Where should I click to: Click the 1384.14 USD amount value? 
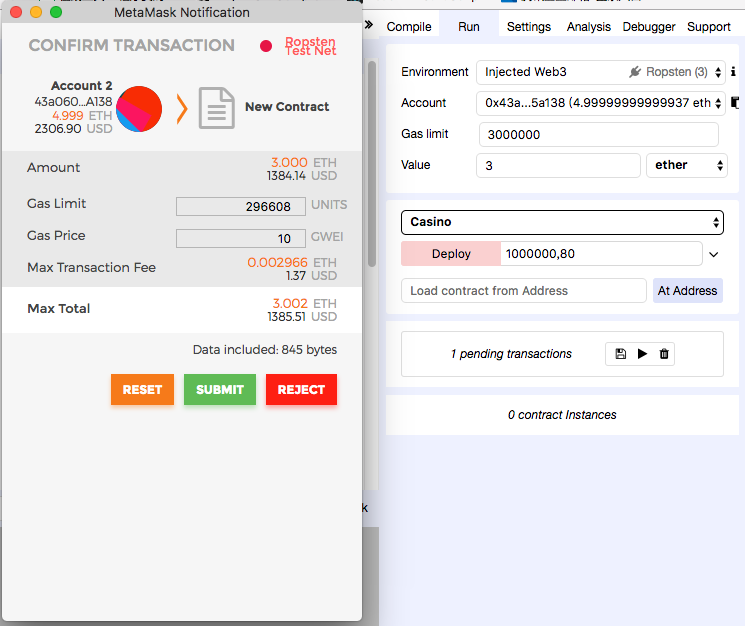302,176
